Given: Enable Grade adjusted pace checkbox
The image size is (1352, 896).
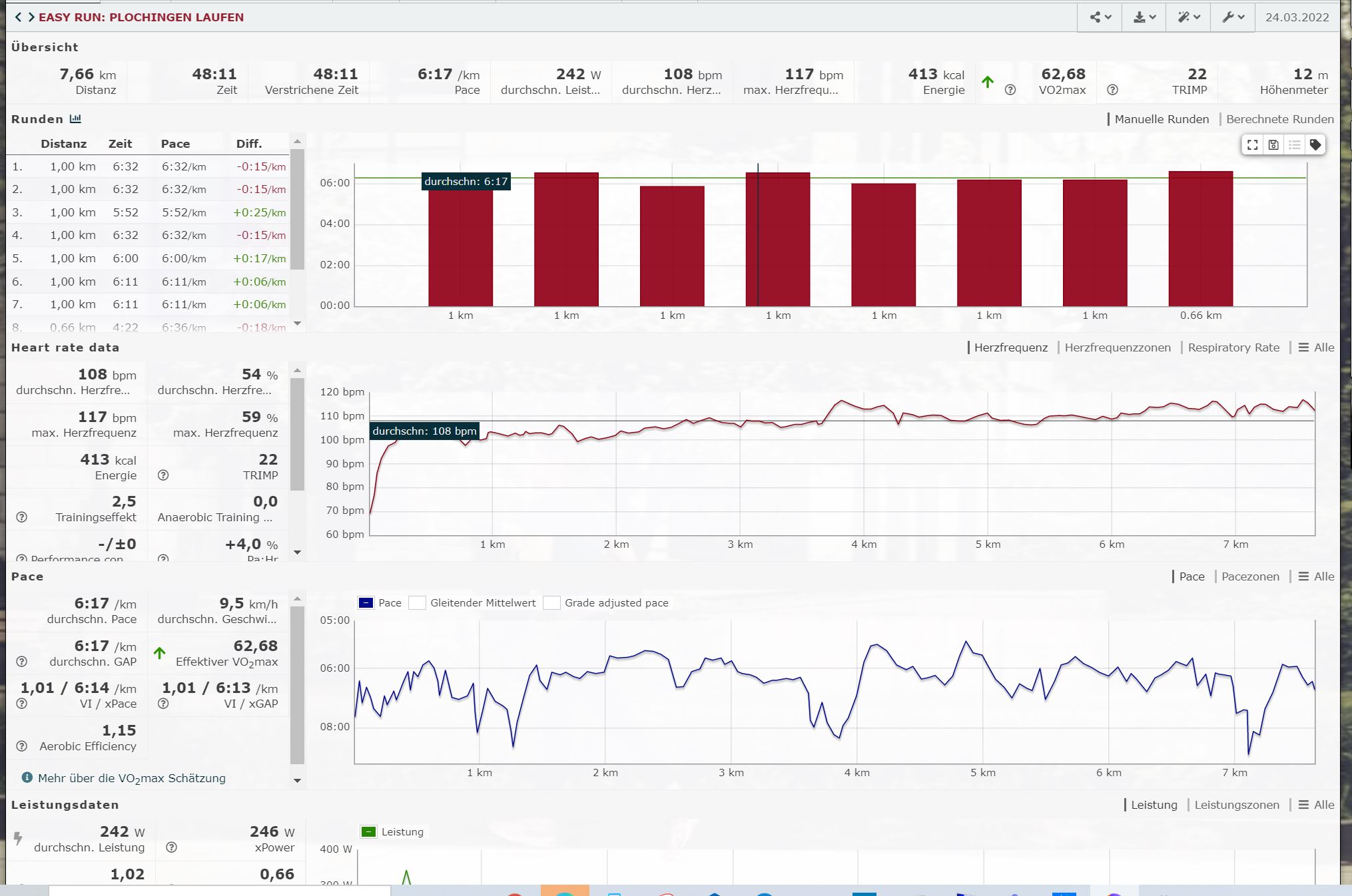Looking at the screenshot, I should coord(551,603).
